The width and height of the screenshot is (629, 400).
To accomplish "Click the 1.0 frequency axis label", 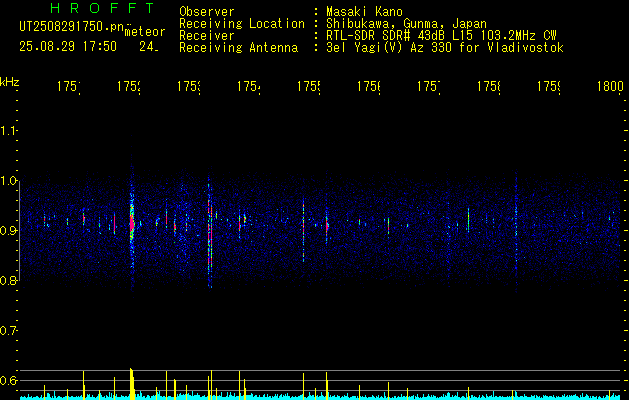I will point(8,181).
